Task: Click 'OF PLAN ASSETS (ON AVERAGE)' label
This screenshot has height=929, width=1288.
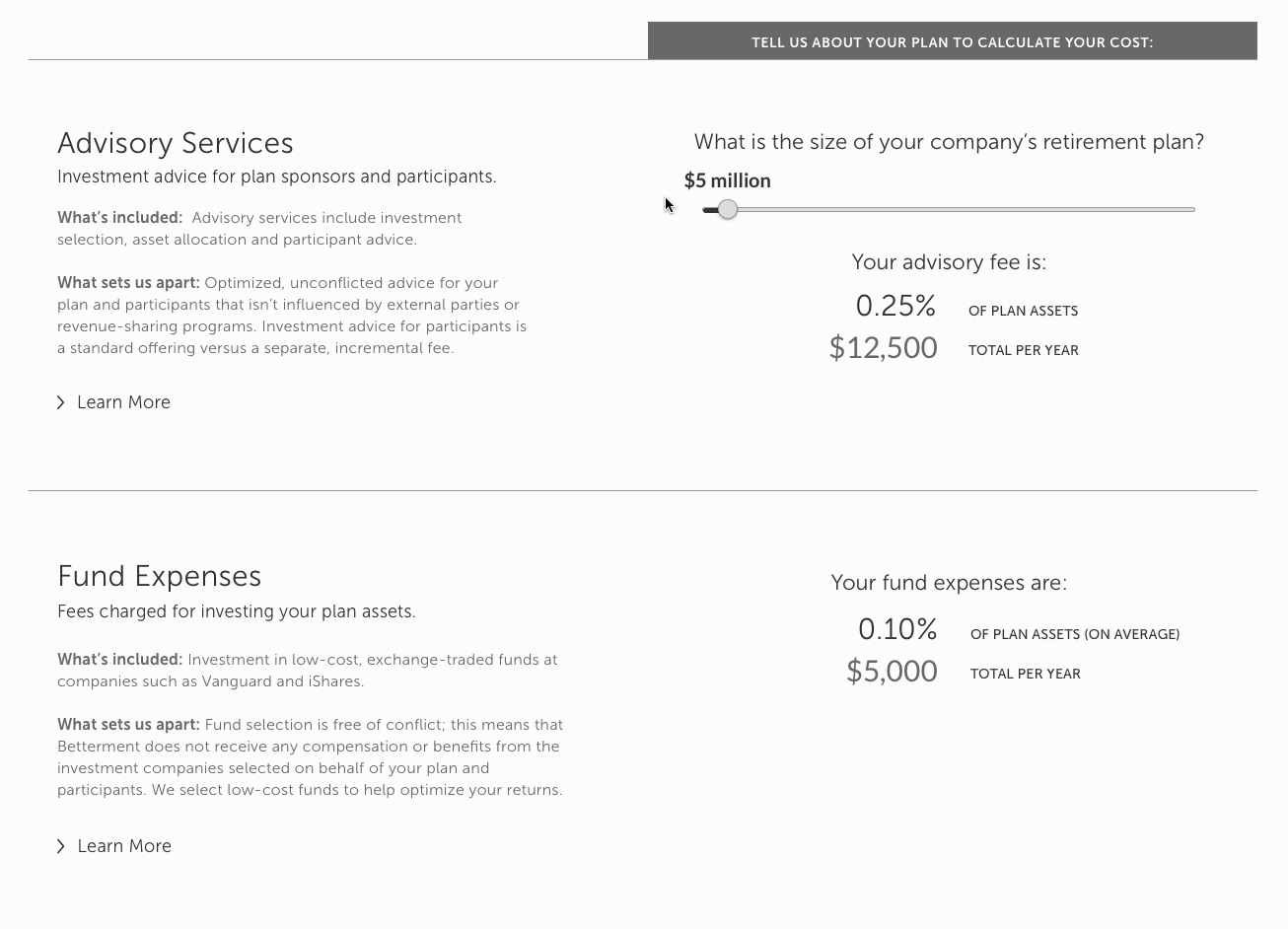Action: coord(1075,634)
